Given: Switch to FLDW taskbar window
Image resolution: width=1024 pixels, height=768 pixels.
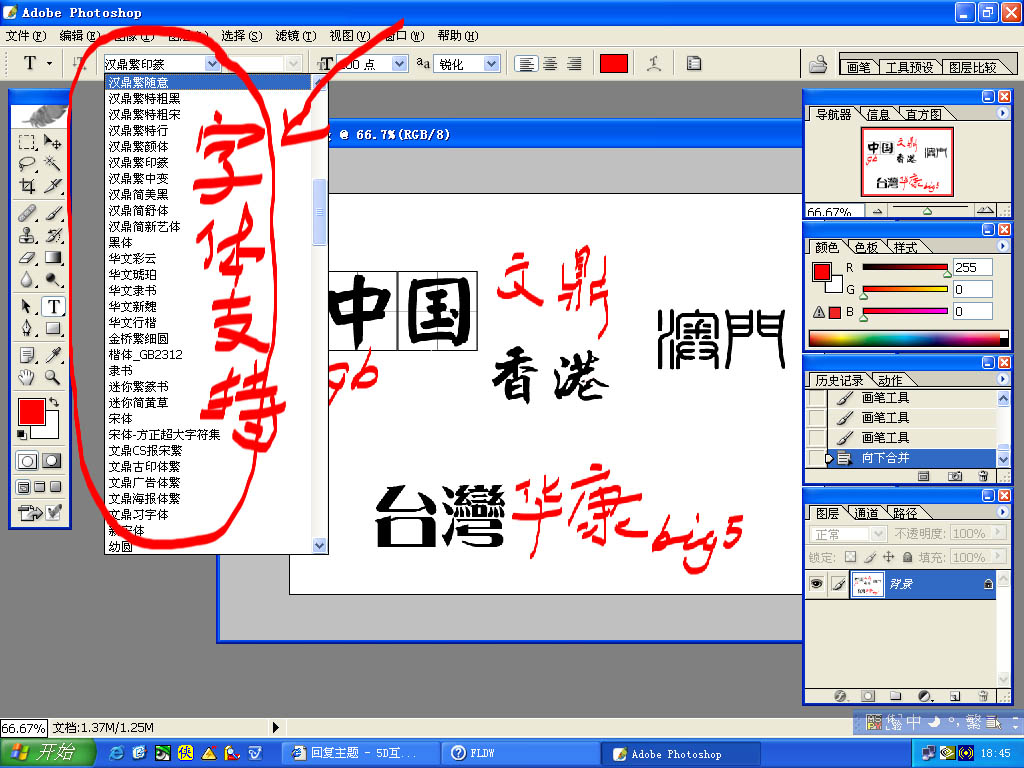Looking at the screenshot, I should (x=520, y=754).
